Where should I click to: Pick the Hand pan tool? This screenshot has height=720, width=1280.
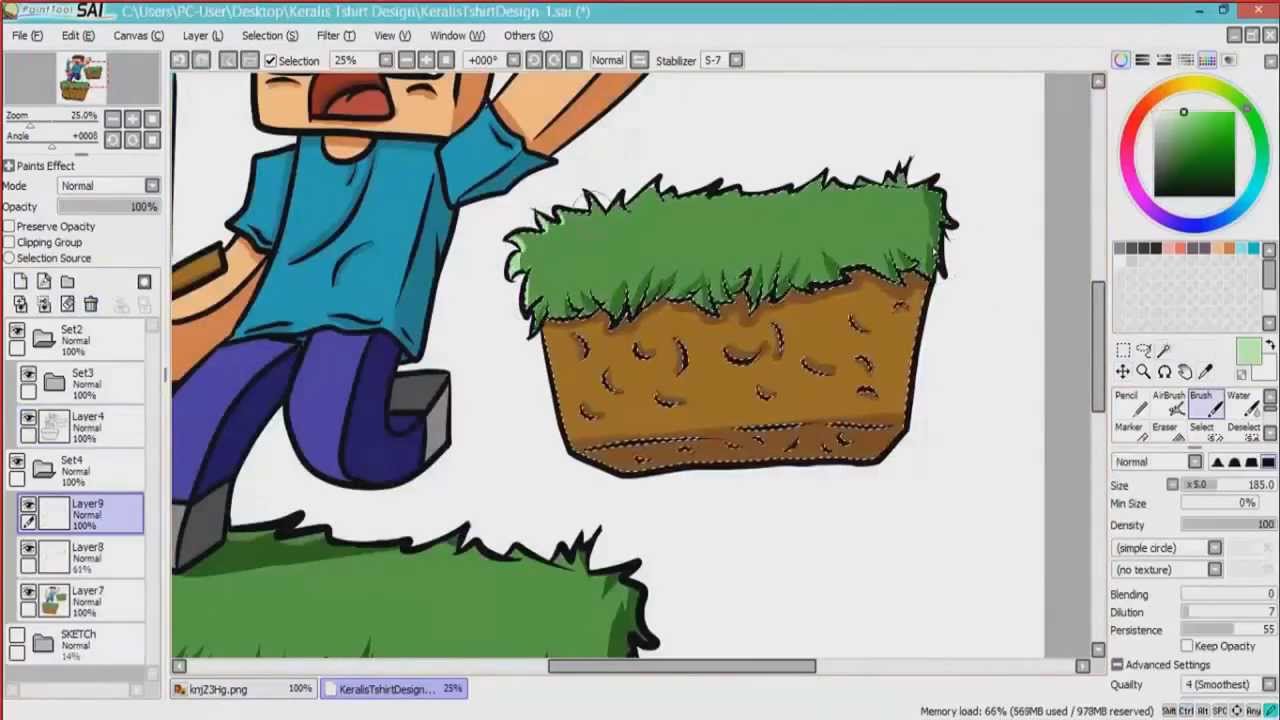[x=1185, y=372]
